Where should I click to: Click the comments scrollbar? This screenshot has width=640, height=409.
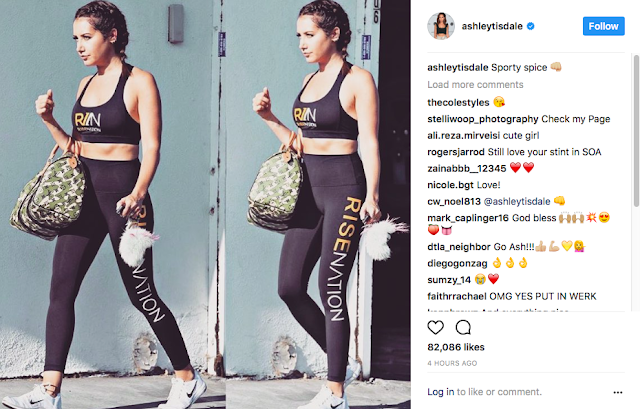pos(636,131)
